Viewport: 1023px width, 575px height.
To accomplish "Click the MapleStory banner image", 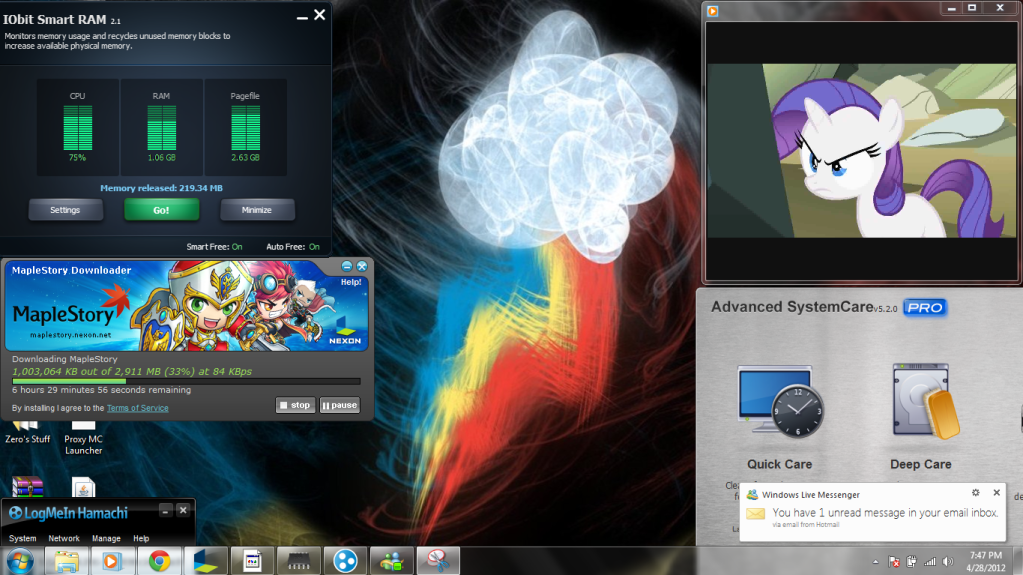I will click(187, 306).
